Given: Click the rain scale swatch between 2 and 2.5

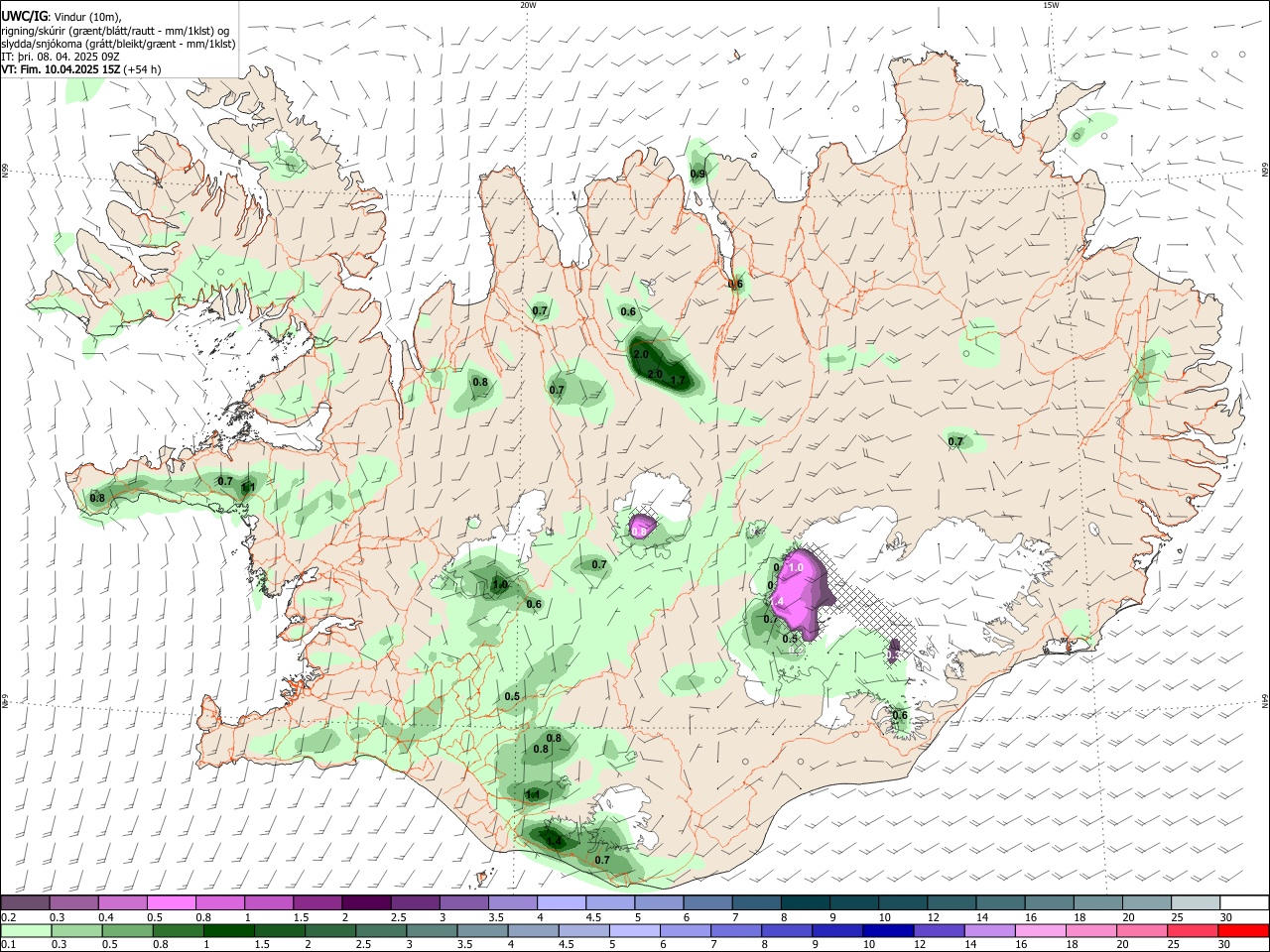Looking at the screenshot, I should (330, 930).
